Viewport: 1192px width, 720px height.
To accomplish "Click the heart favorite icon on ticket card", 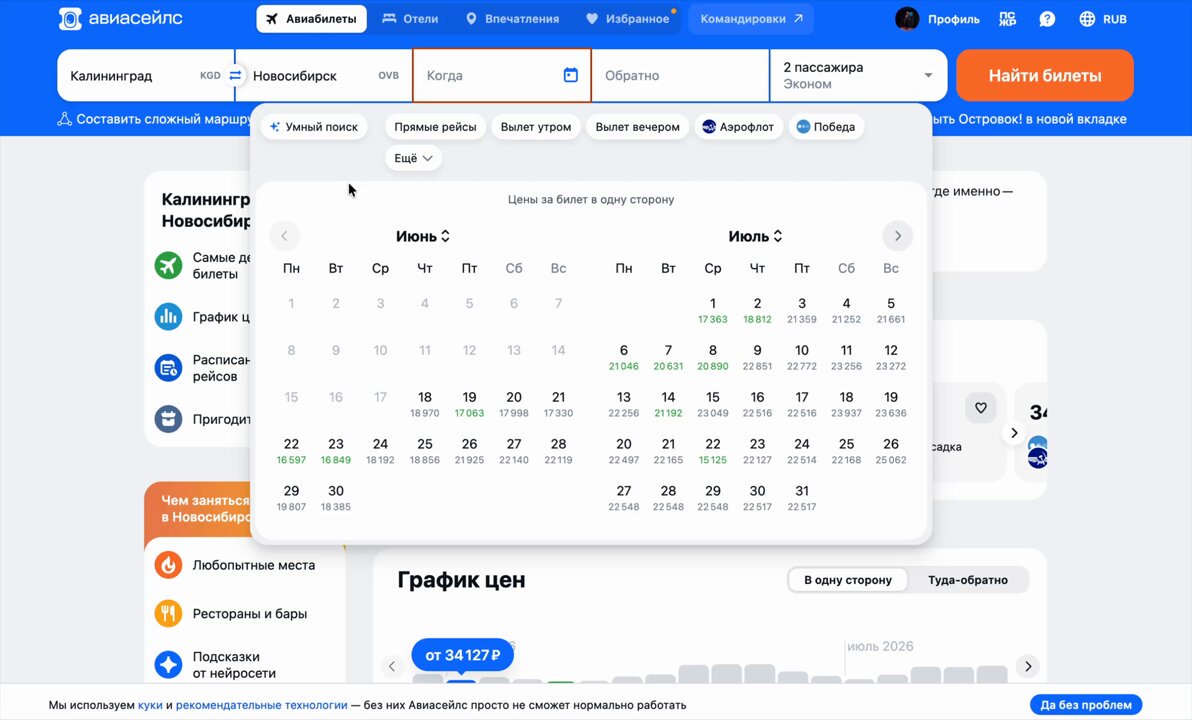I will pos(981,408).
